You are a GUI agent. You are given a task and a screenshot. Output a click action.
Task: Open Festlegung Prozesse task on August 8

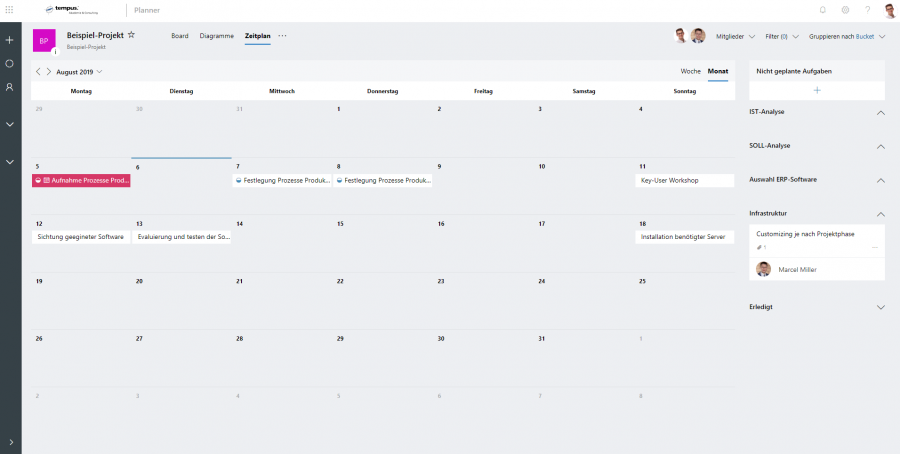(383, 180)
